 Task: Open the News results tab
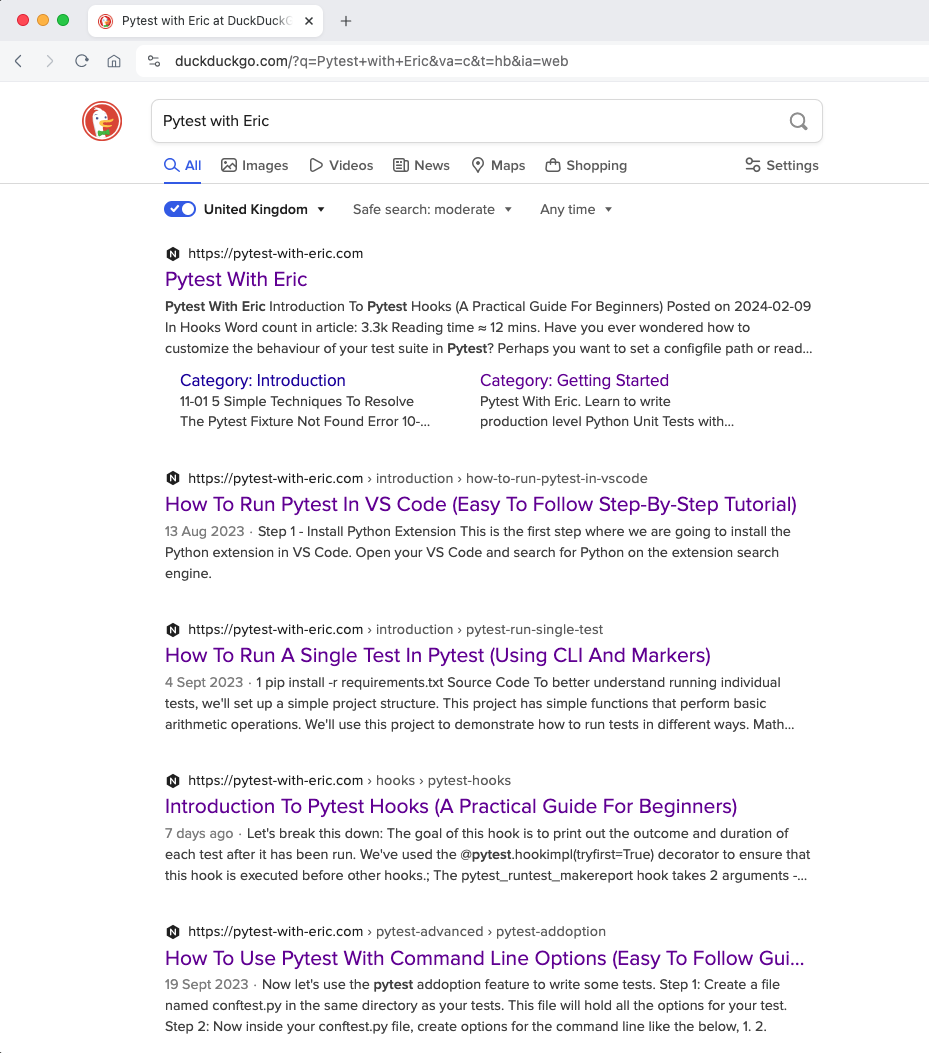(x=421, y=165)
